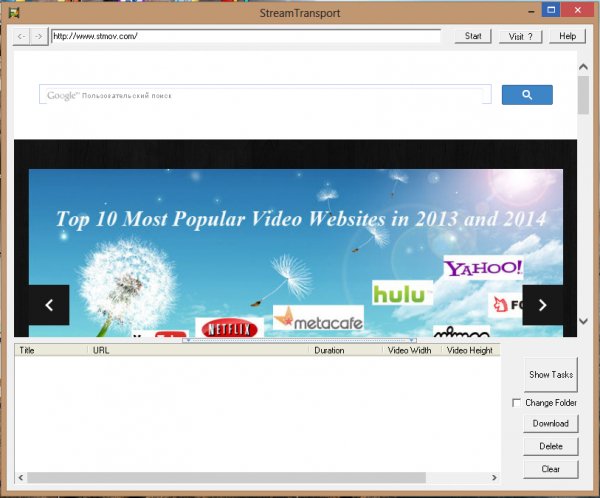Minimize the StreamTransport window

click(531, 11)
